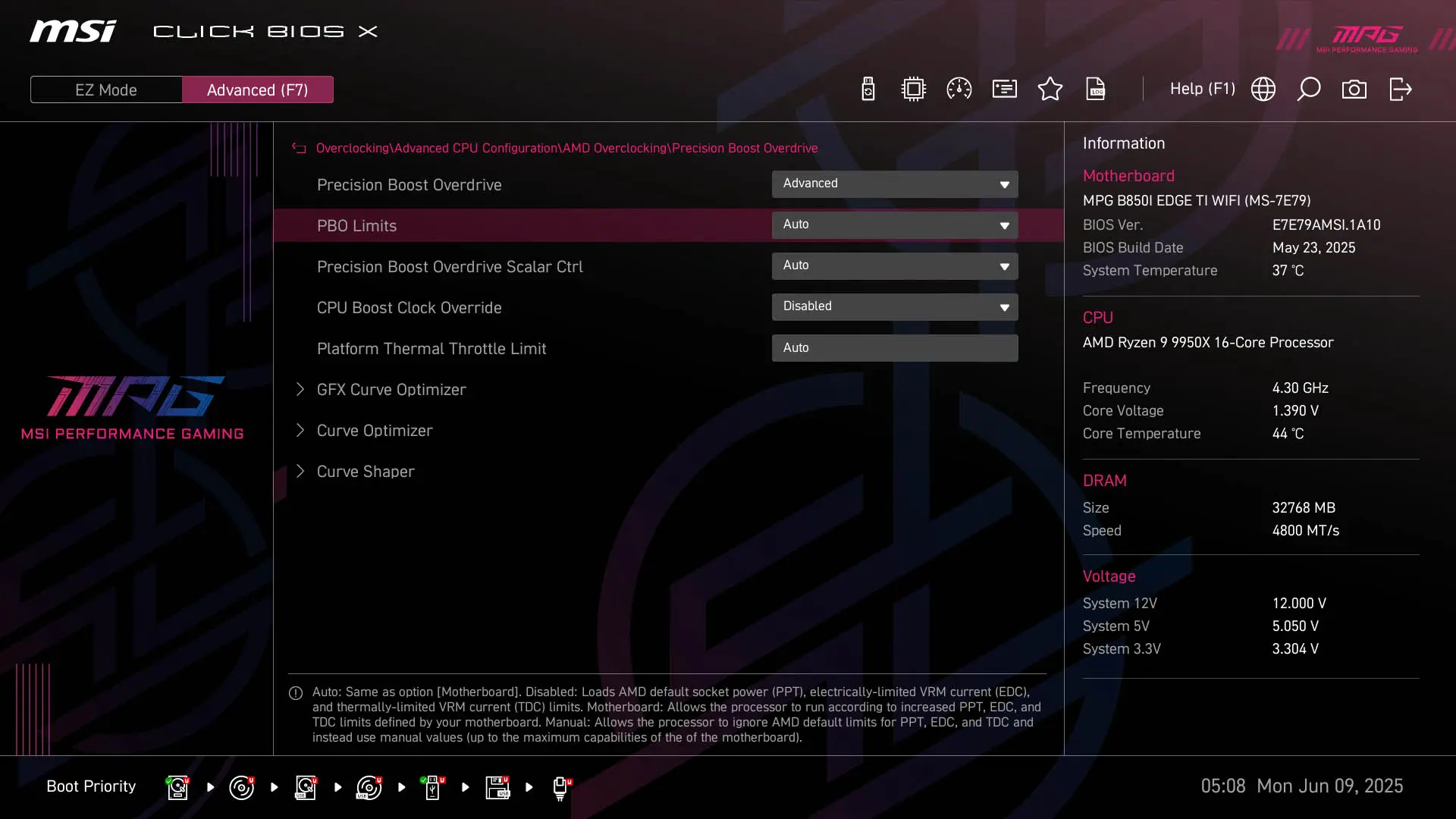The height and width of the screenshot is (819, 1456).
Task: Click the exit icon at top right
Action: [1401, 89]
